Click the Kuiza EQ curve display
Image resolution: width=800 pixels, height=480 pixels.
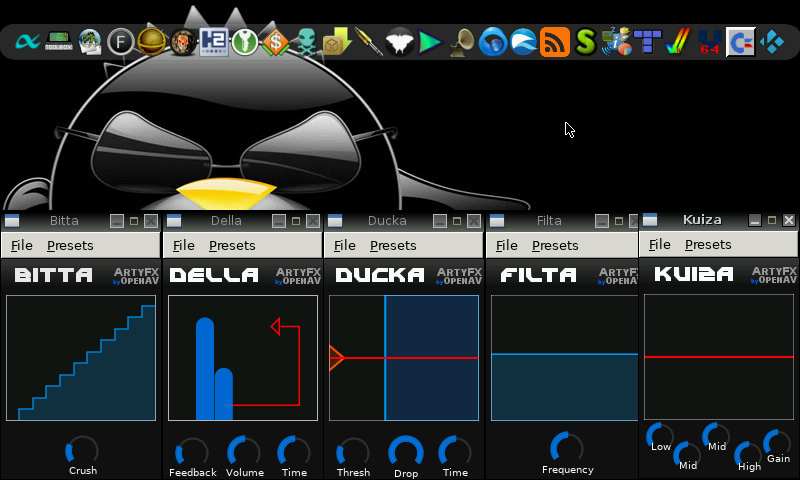719,357
